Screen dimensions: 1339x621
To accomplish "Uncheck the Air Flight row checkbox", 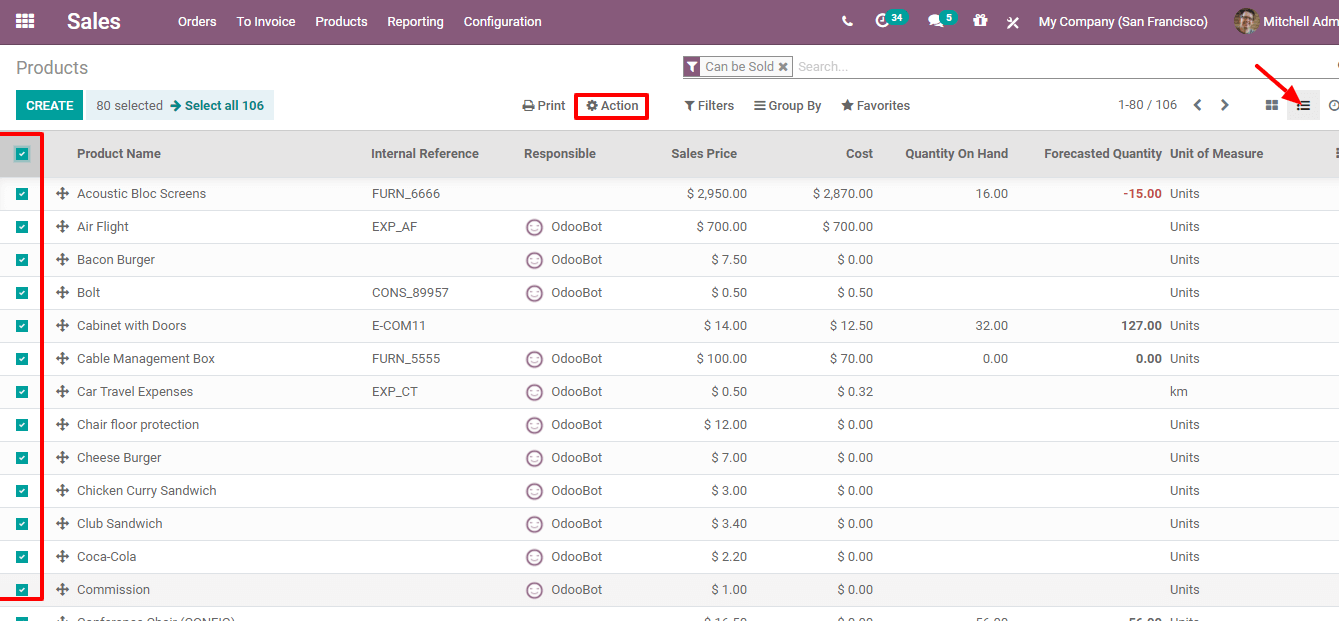I will tap(22, 227).
